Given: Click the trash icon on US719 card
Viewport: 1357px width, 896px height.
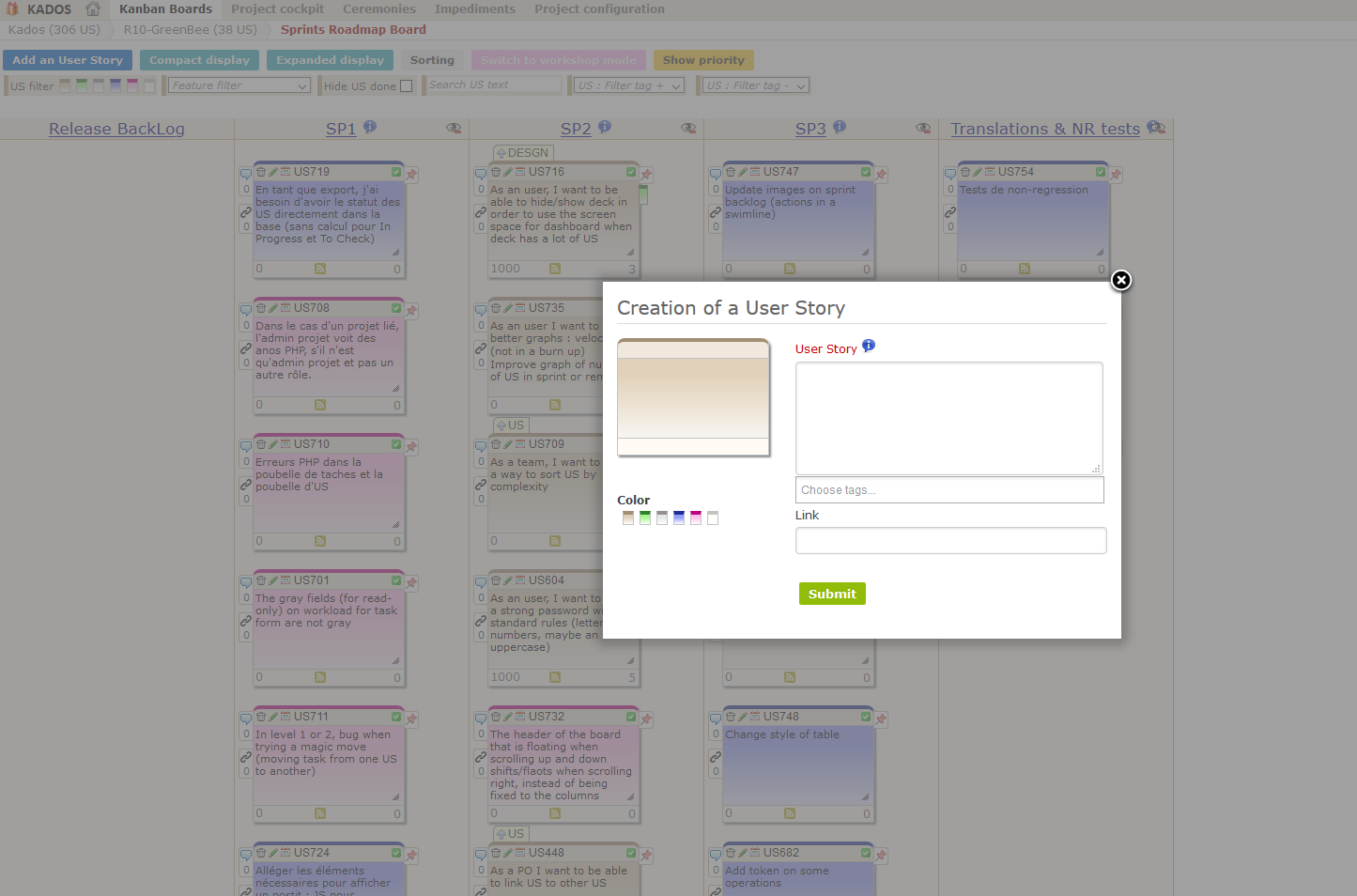Looking at the screenshot, I should (x=261, y=172).
